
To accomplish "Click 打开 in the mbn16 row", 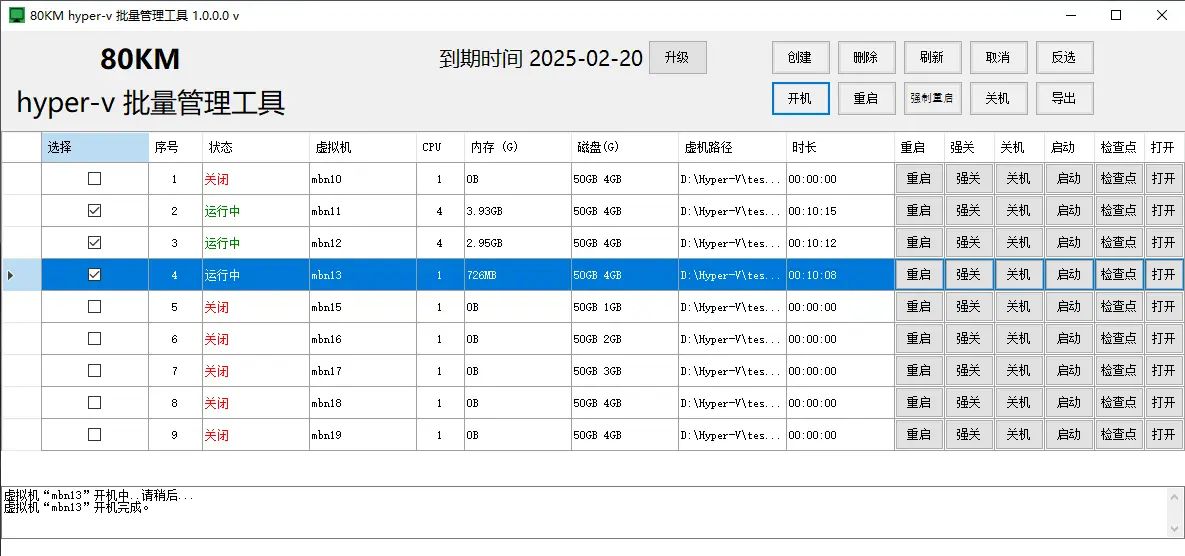I will pyautogui.click(x=1164, y=338).
